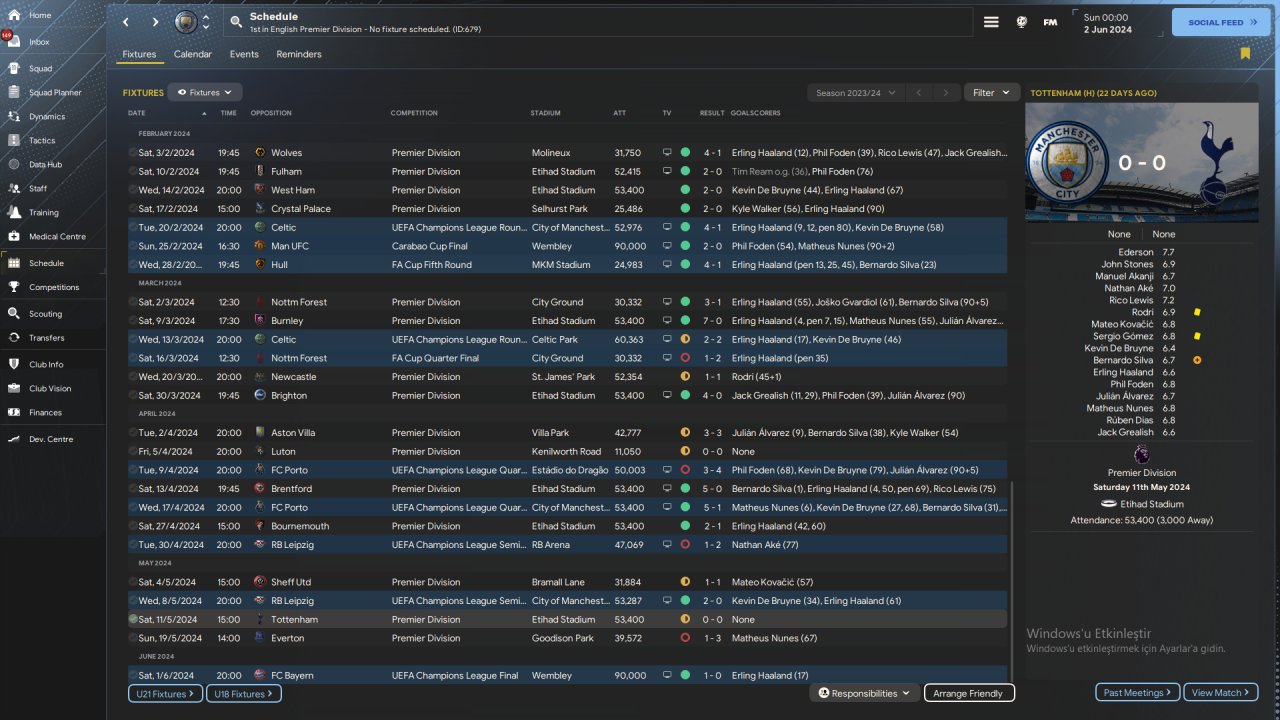Open the Fixtures view dropdown
1280x720 pixels.
tap(205, 92)
